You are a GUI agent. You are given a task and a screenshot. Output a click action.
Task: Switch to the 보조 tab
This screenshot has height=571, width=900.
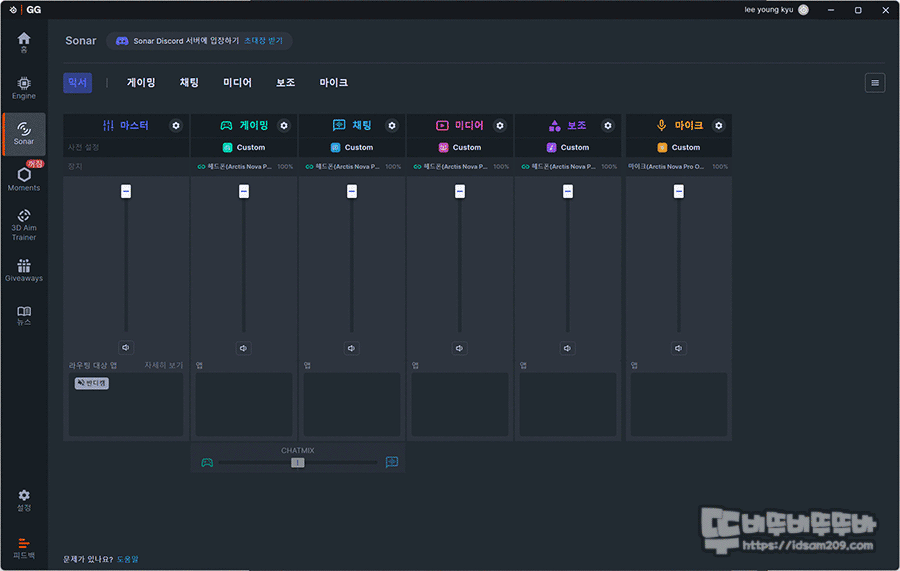point(285,83)
